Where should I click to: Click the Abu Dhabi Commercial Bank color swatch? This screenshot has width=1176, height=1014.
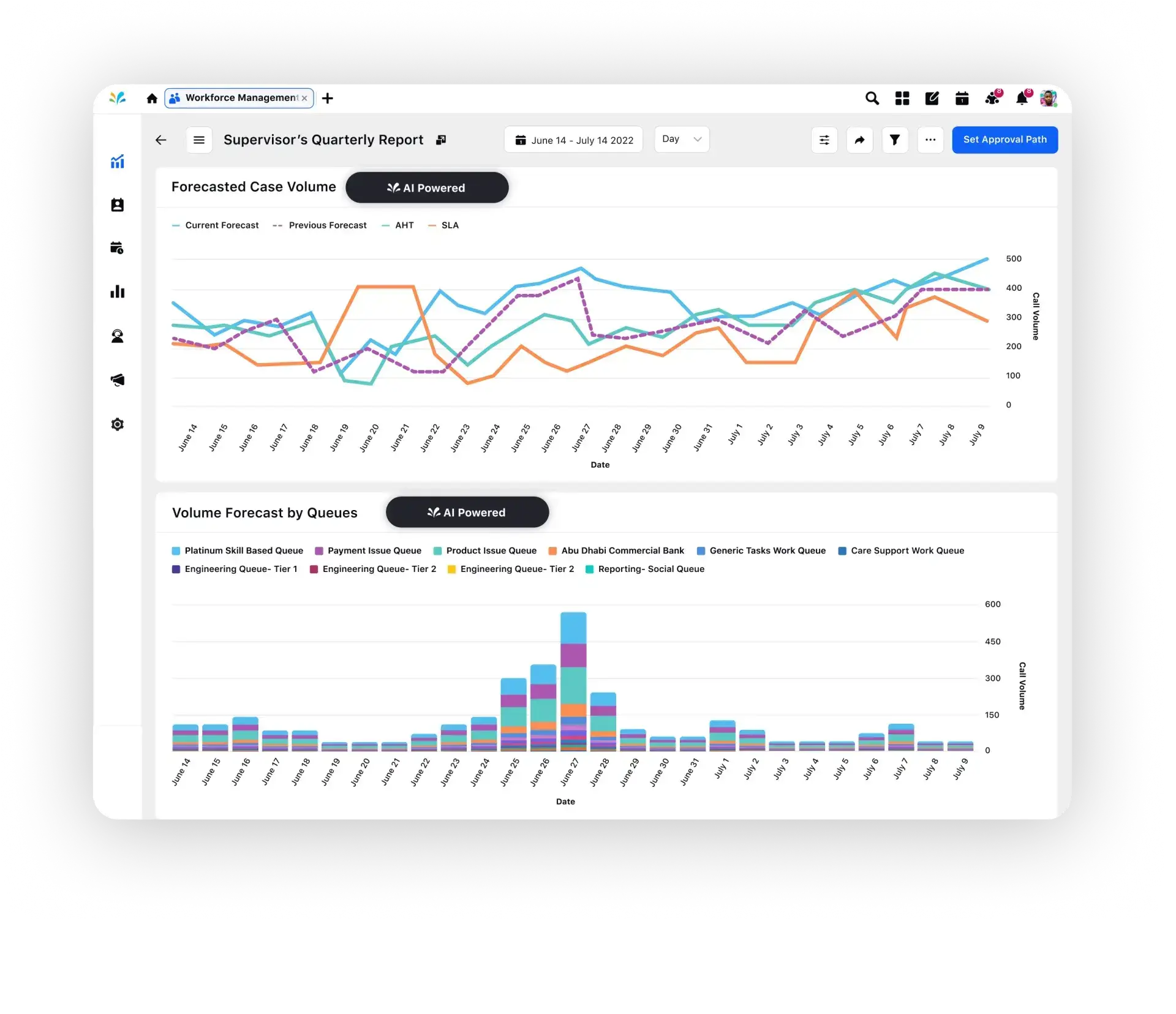552,551
